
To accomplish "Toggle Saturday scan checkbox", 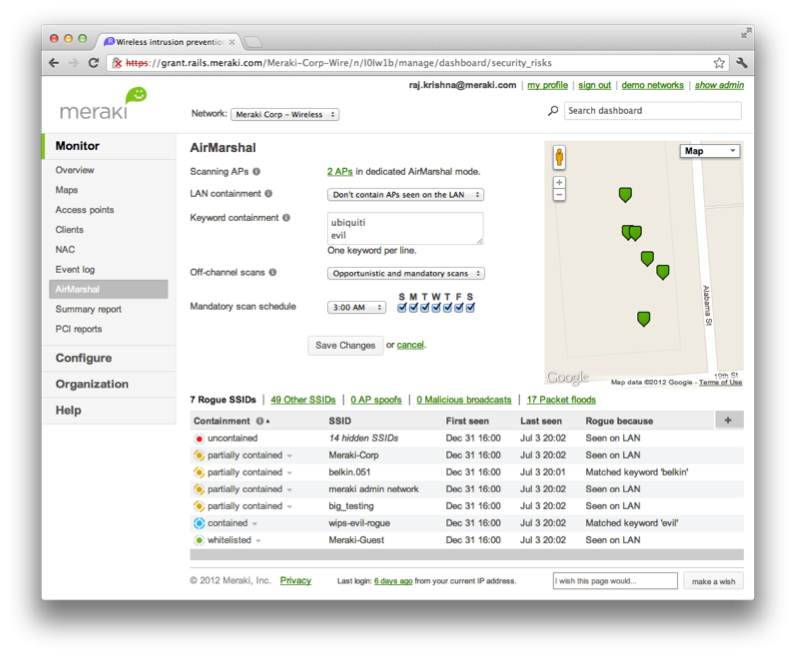I will tap(470, 308).
